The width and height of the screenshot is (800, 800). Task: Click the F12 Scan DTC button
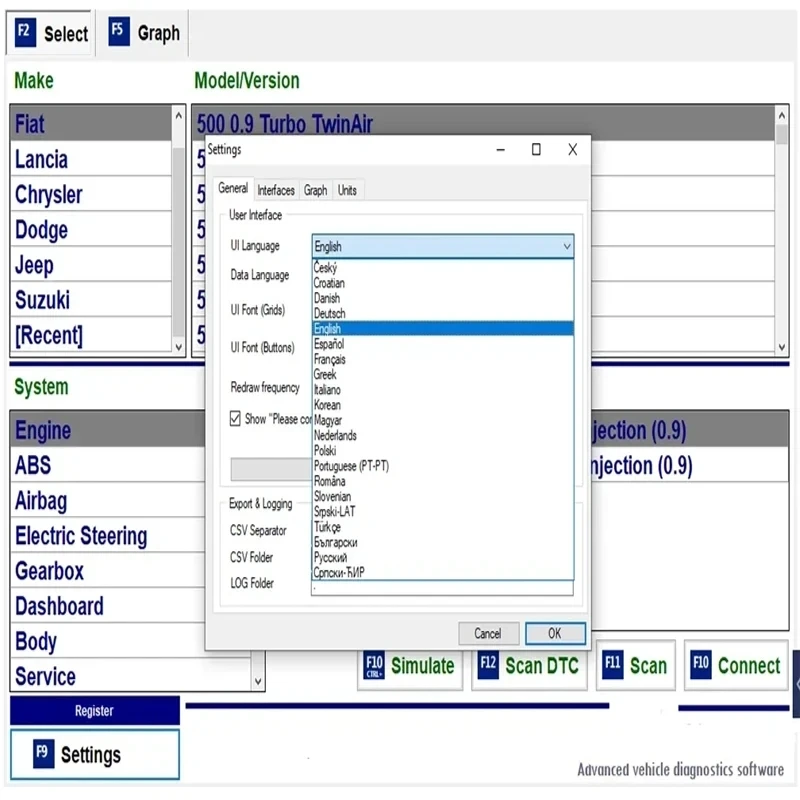tap(529, 665)
